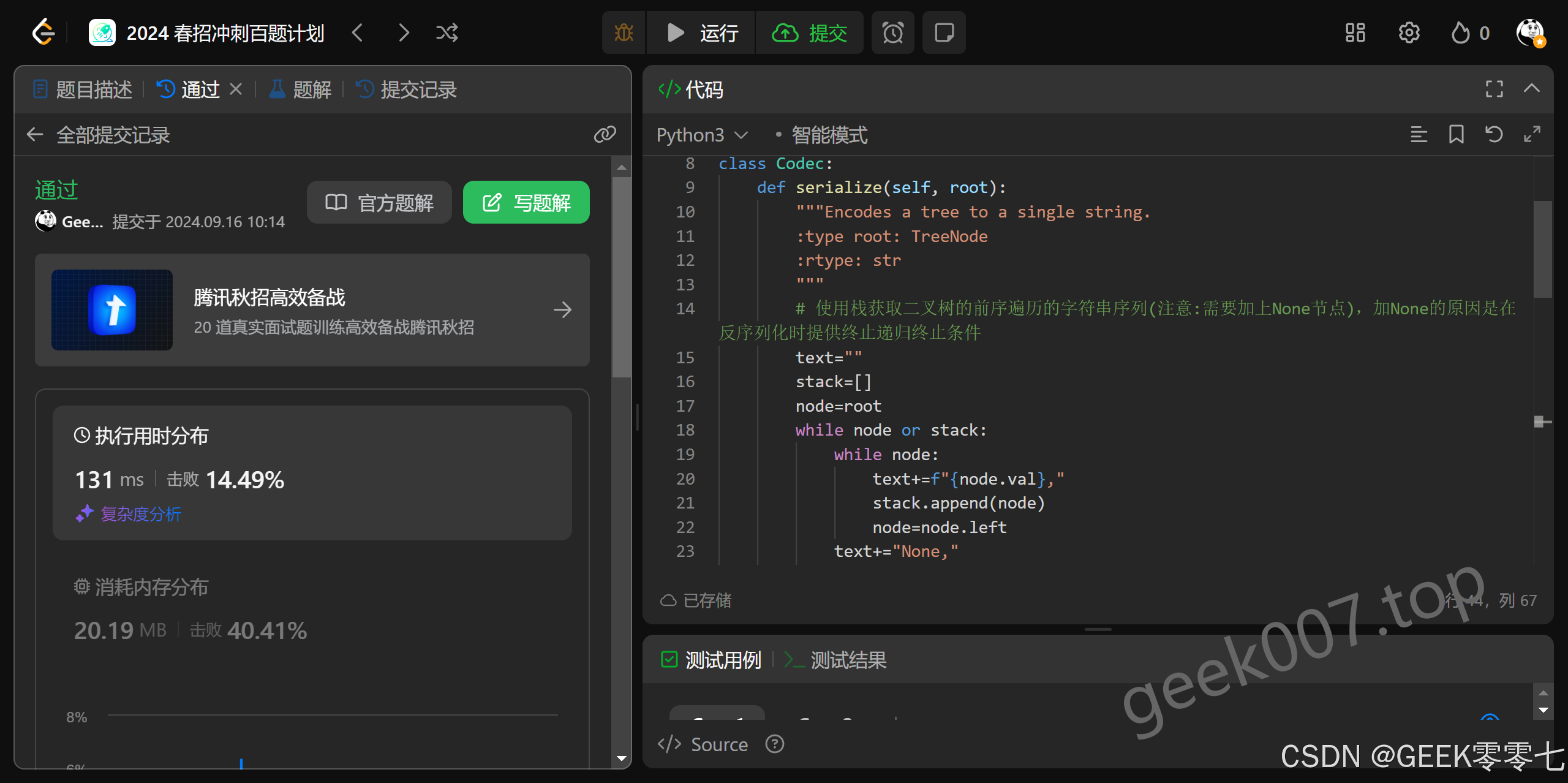Open the sticky notes icon

(x=944, y=32)
